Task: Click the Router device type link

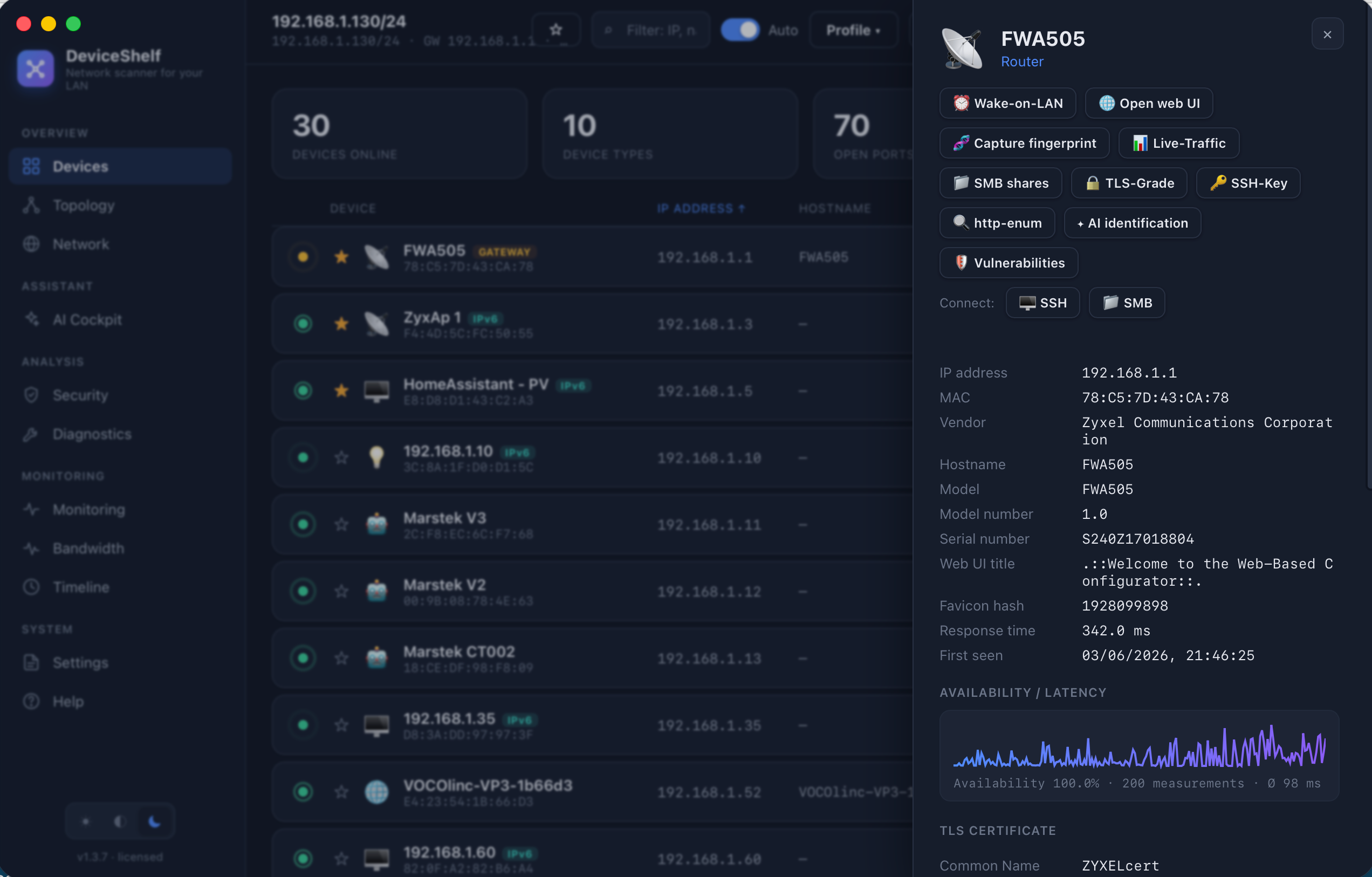Action: 1022,61
